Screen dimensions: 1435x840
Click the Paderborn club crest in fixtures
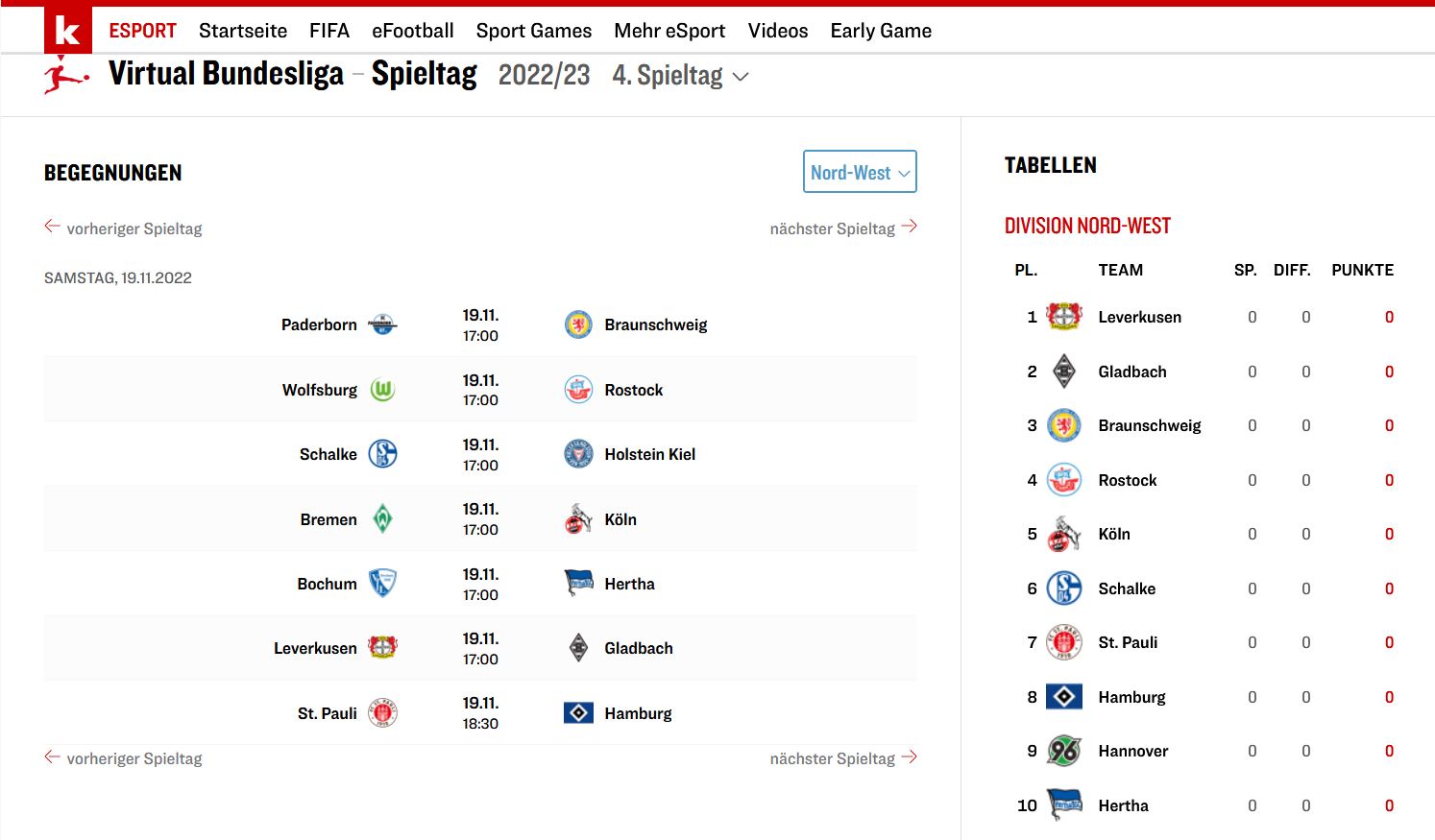pos(382,324)
